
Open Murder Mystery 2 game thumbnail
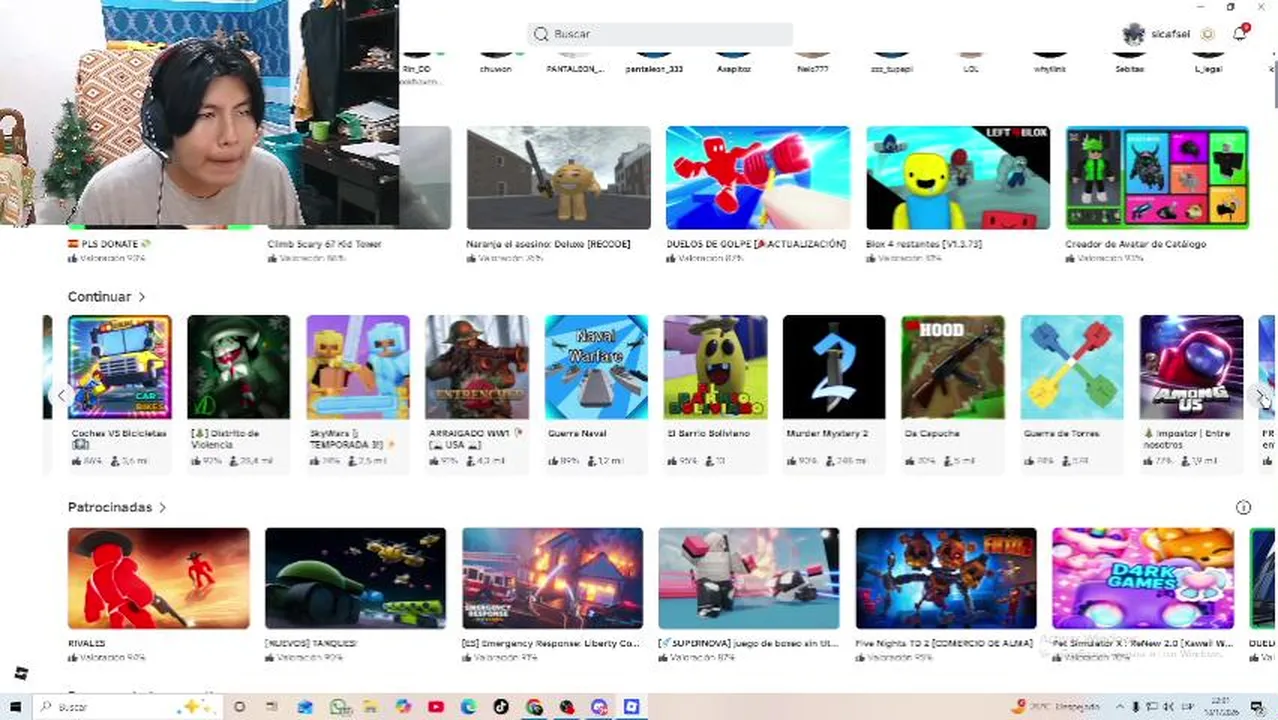pyautogui.click(x=834, y=367)
